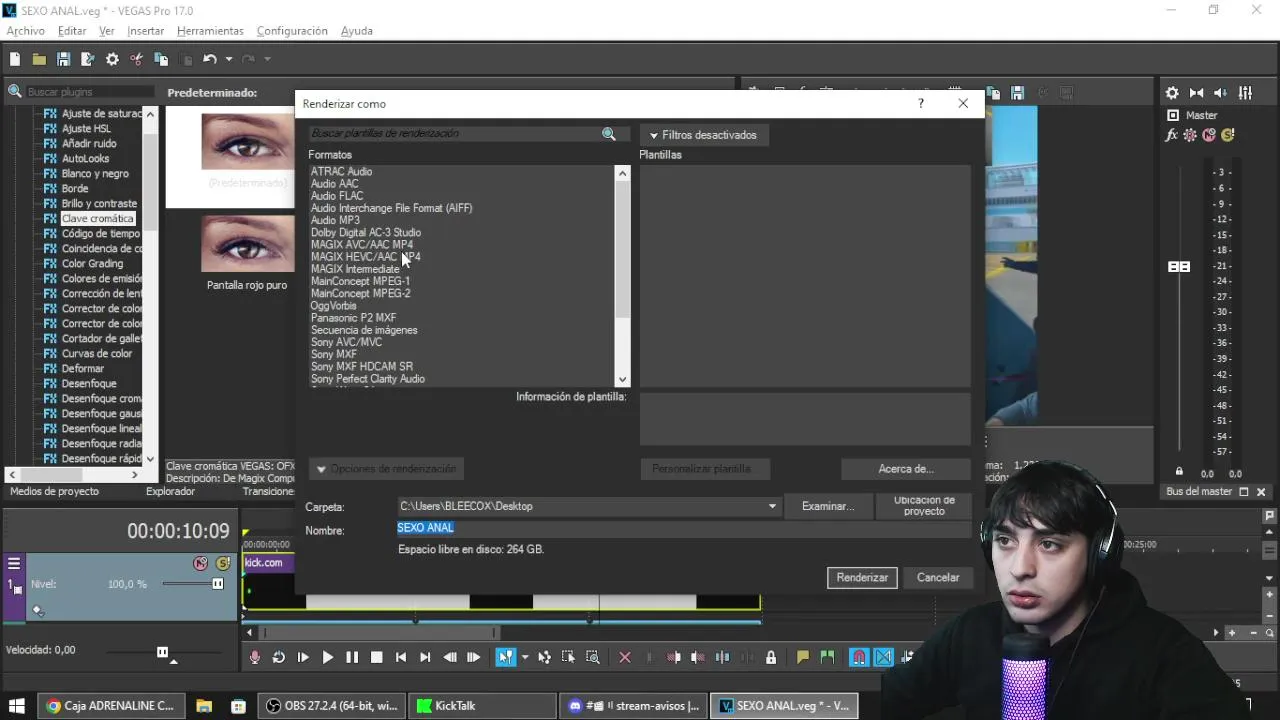Open the track menu hamburger icon
The height and width of the screenshot is (720, 1280).
[x=14, y=564]
